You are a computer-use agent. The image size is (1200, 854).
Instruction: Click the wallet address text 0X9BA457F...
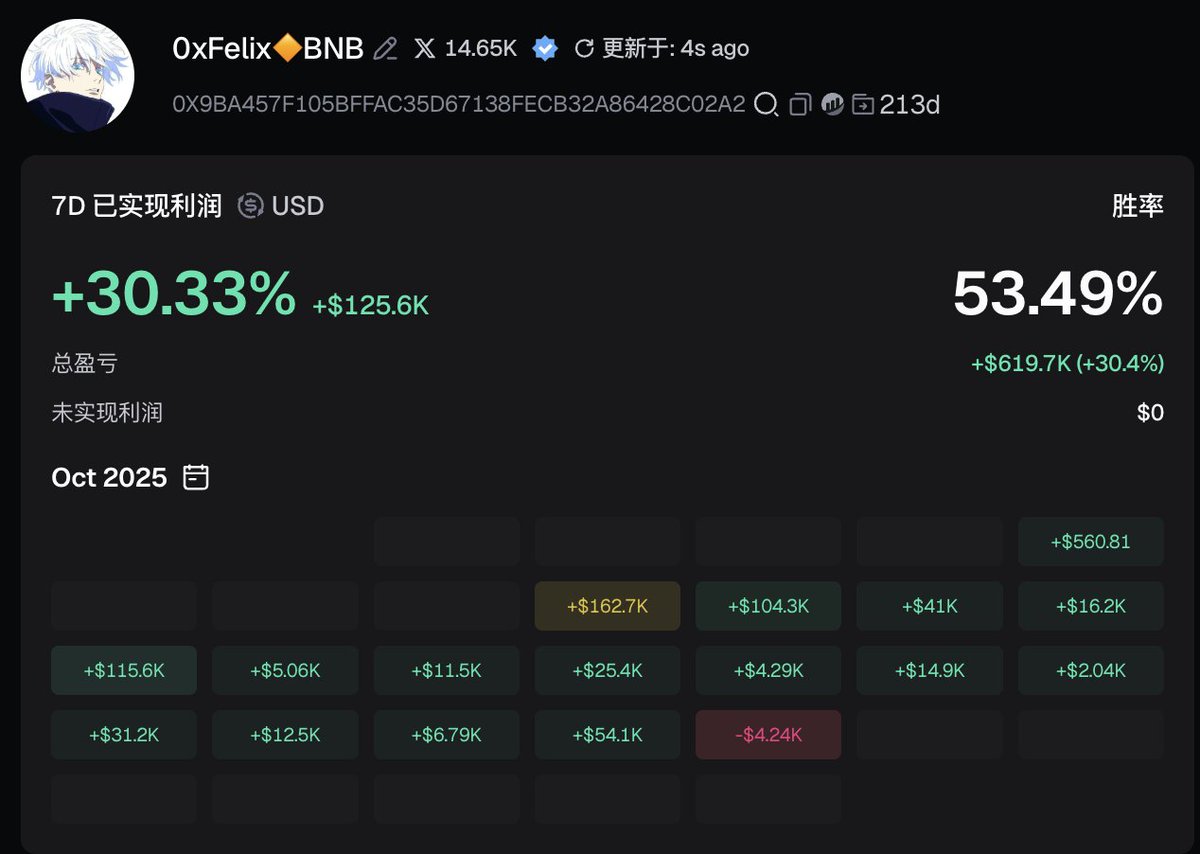[x=459, y=104]
